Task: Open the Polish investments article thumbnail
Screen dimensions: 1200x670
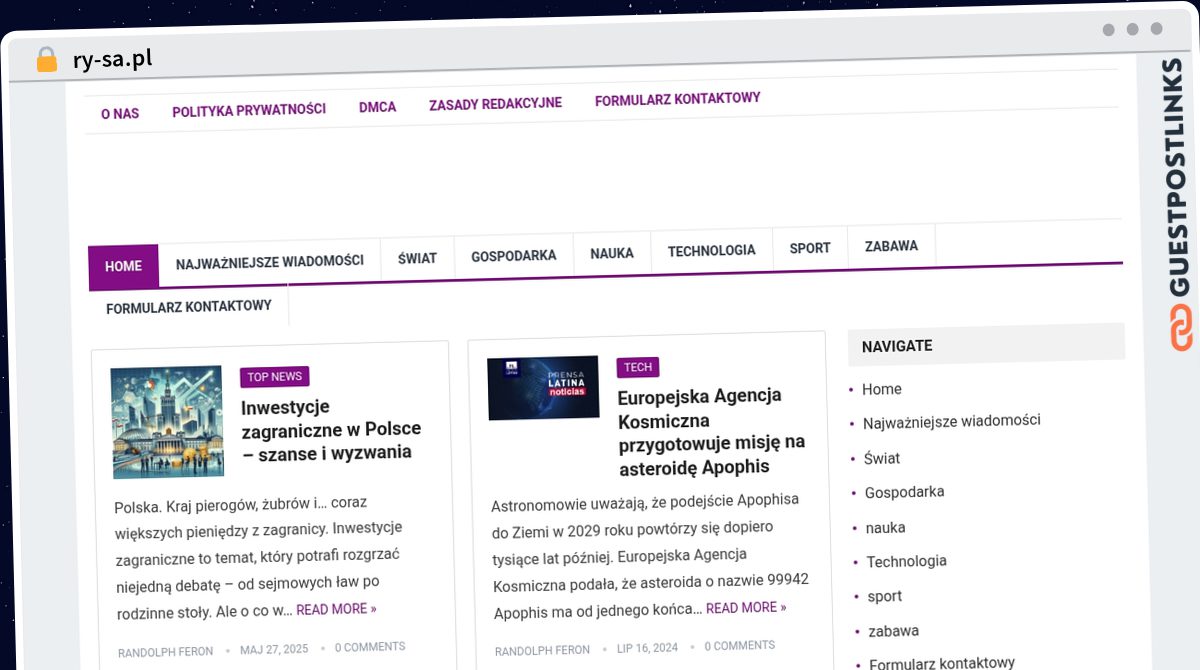Action: pos(167,422)
